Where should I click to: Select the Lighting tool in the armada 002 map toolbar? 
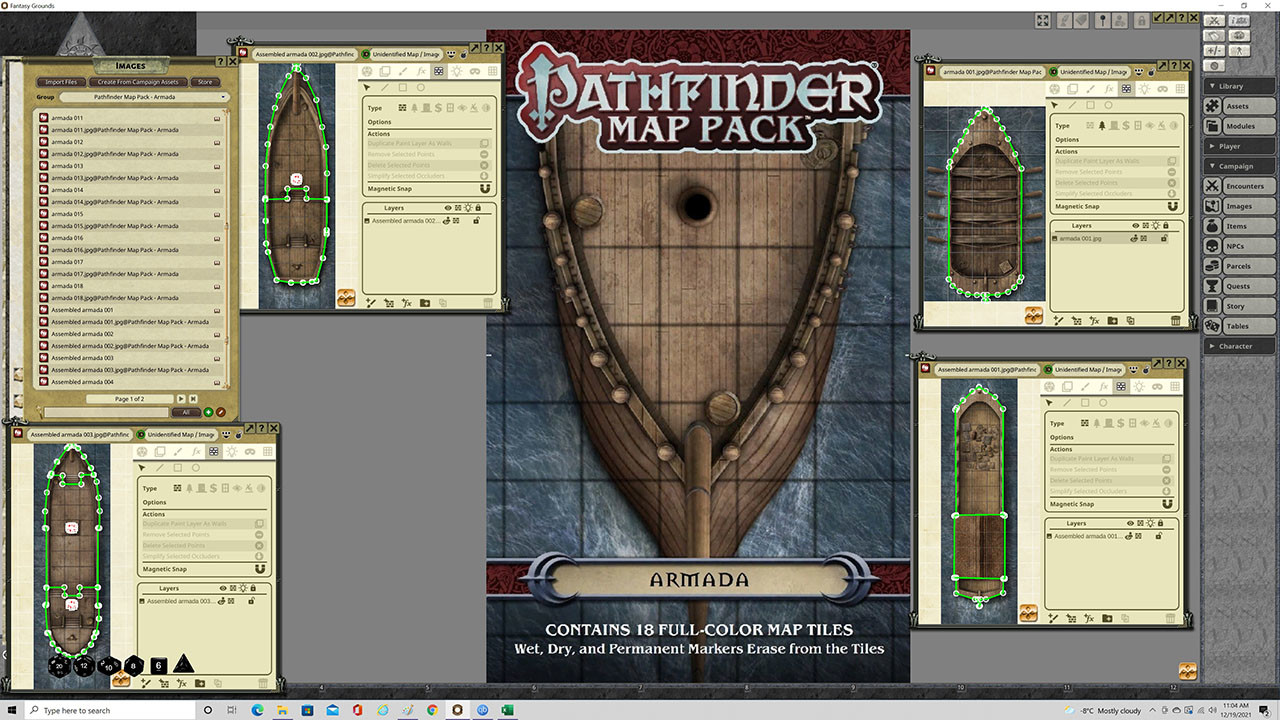click(x=457, y=71)
